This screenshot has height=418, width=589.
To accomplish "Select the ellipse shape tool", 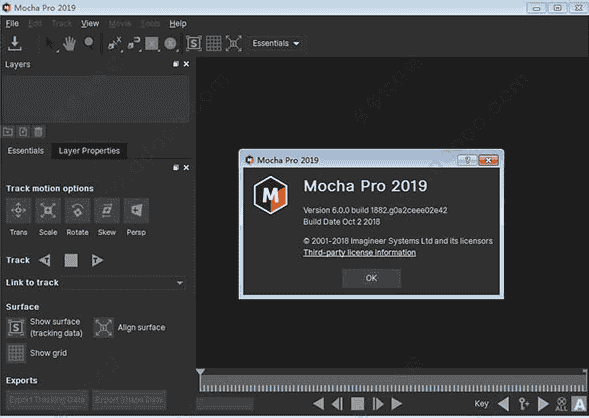I will [171, 44].
